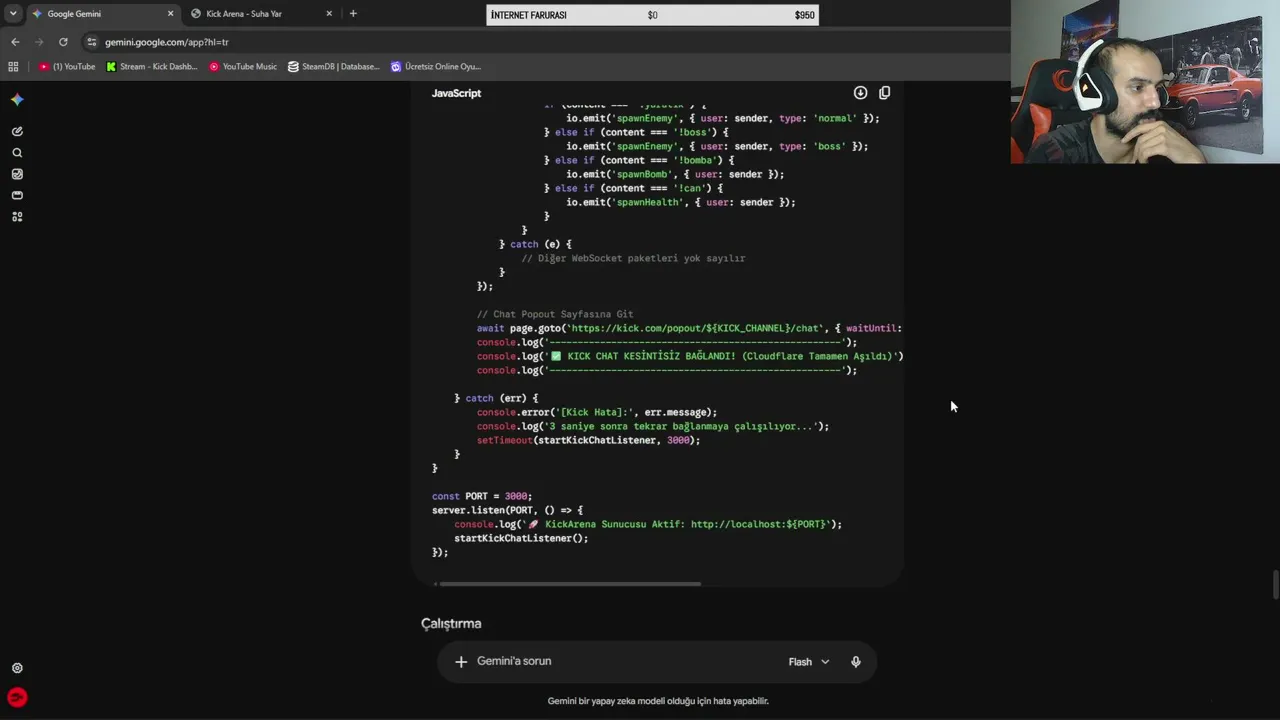1280x720 pixels.
Task: Click the "console.error('[Kick Hata]:'" line
Action: (x=597, y=412)
